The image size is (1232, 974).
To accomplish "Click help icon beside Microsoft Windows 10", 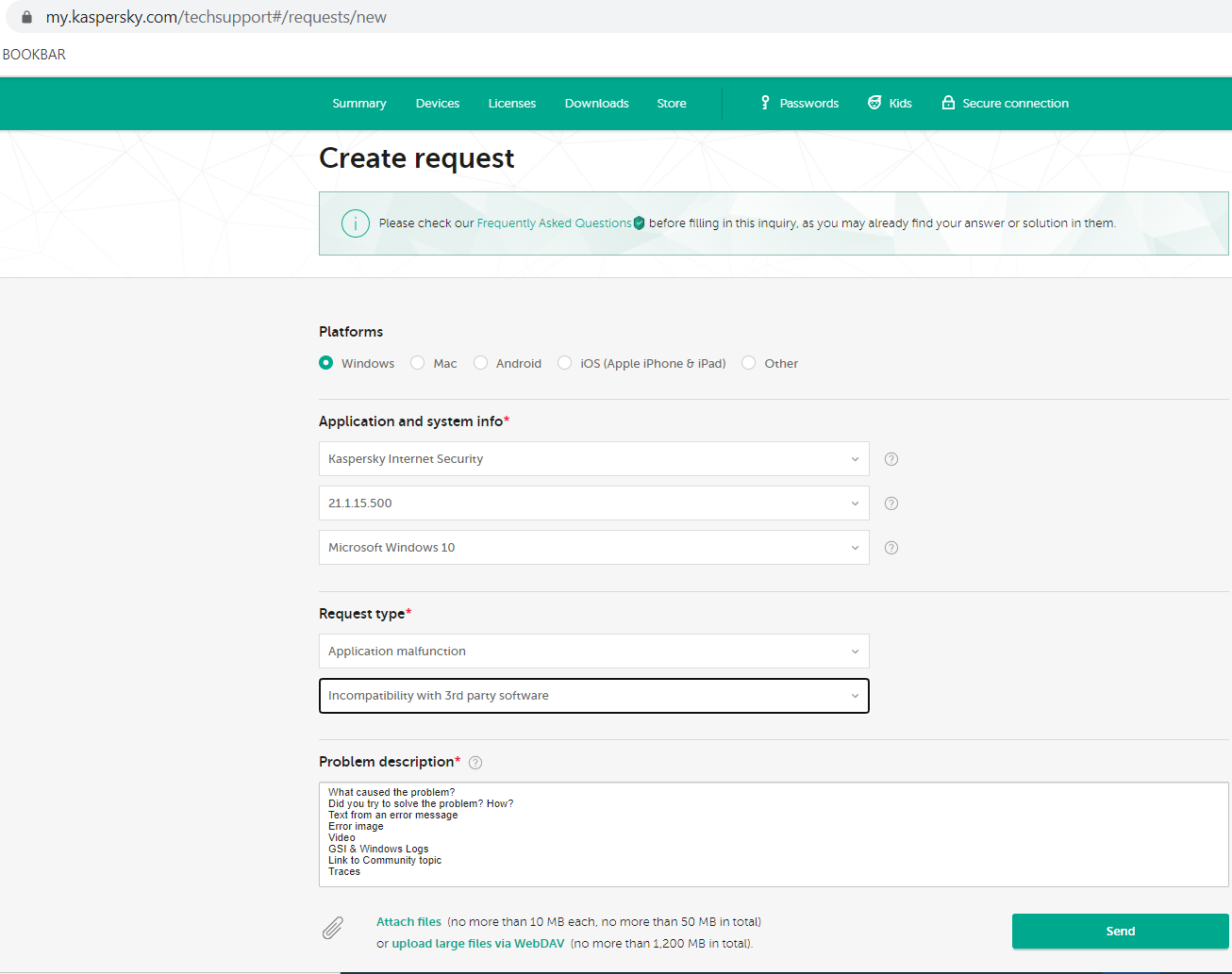I will [x=891, y=548].
